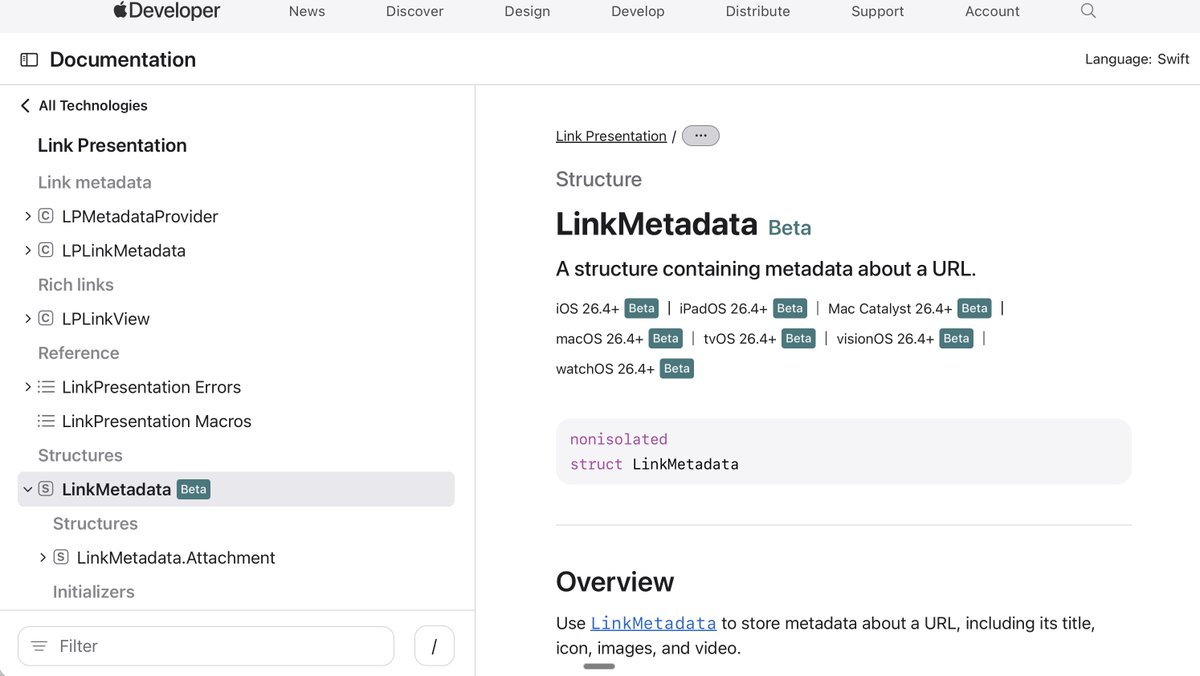Follow the LinkMetadata link in Overview
Screen dimensions: 1200x676
[653, 623]
